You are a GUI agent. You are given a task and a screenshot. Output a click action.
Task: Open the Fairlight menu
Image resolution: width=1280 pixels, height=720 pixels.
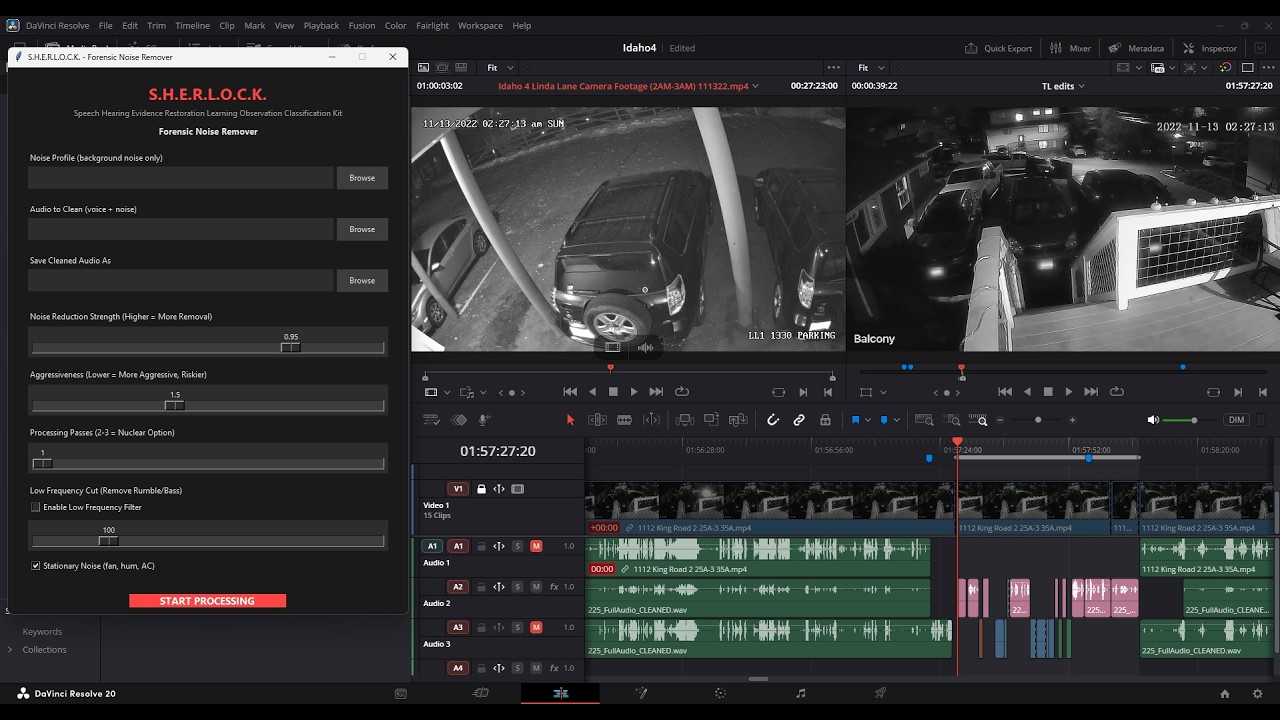tap(431, 25)
